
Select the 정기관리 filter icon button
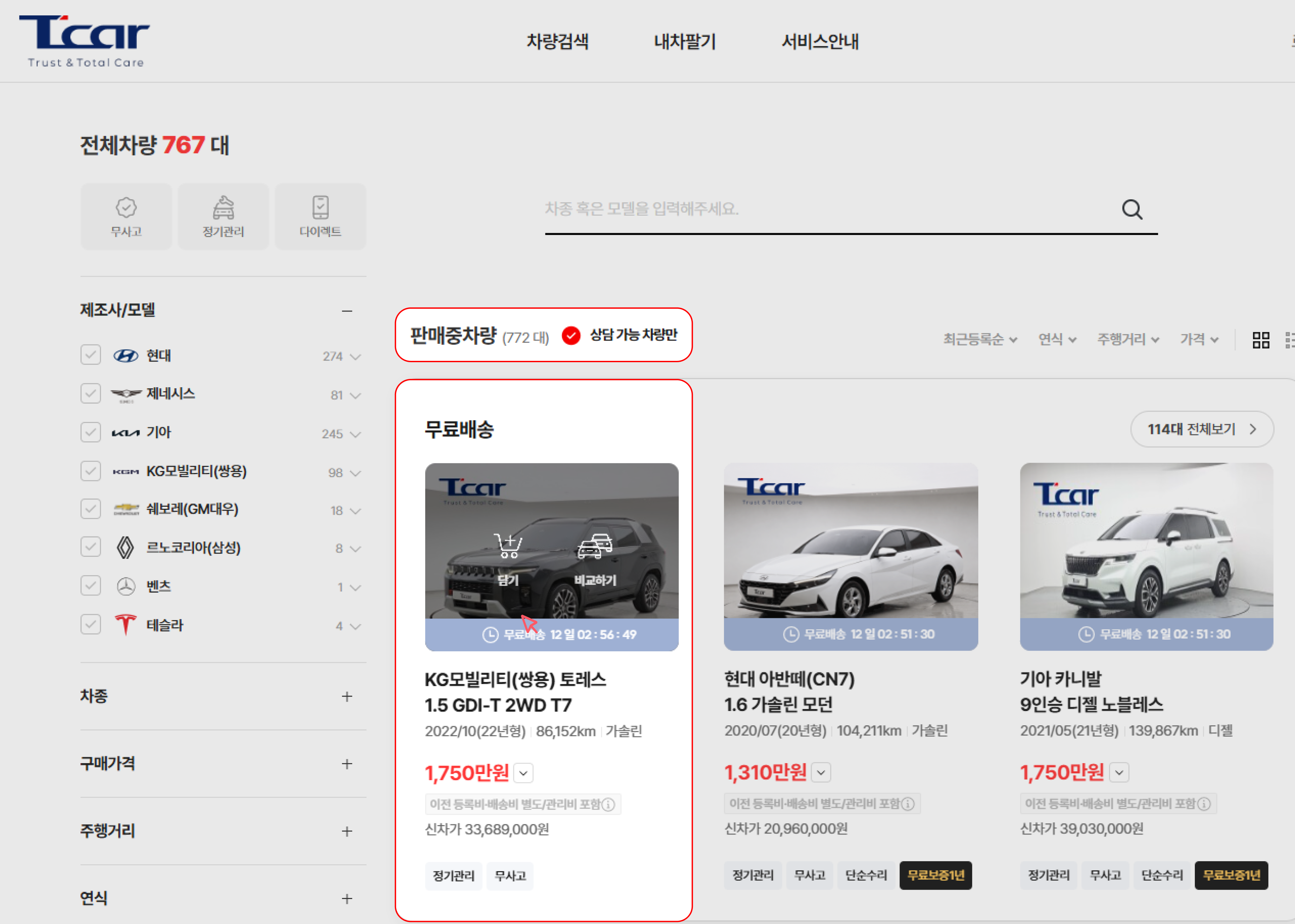(224, 217)
